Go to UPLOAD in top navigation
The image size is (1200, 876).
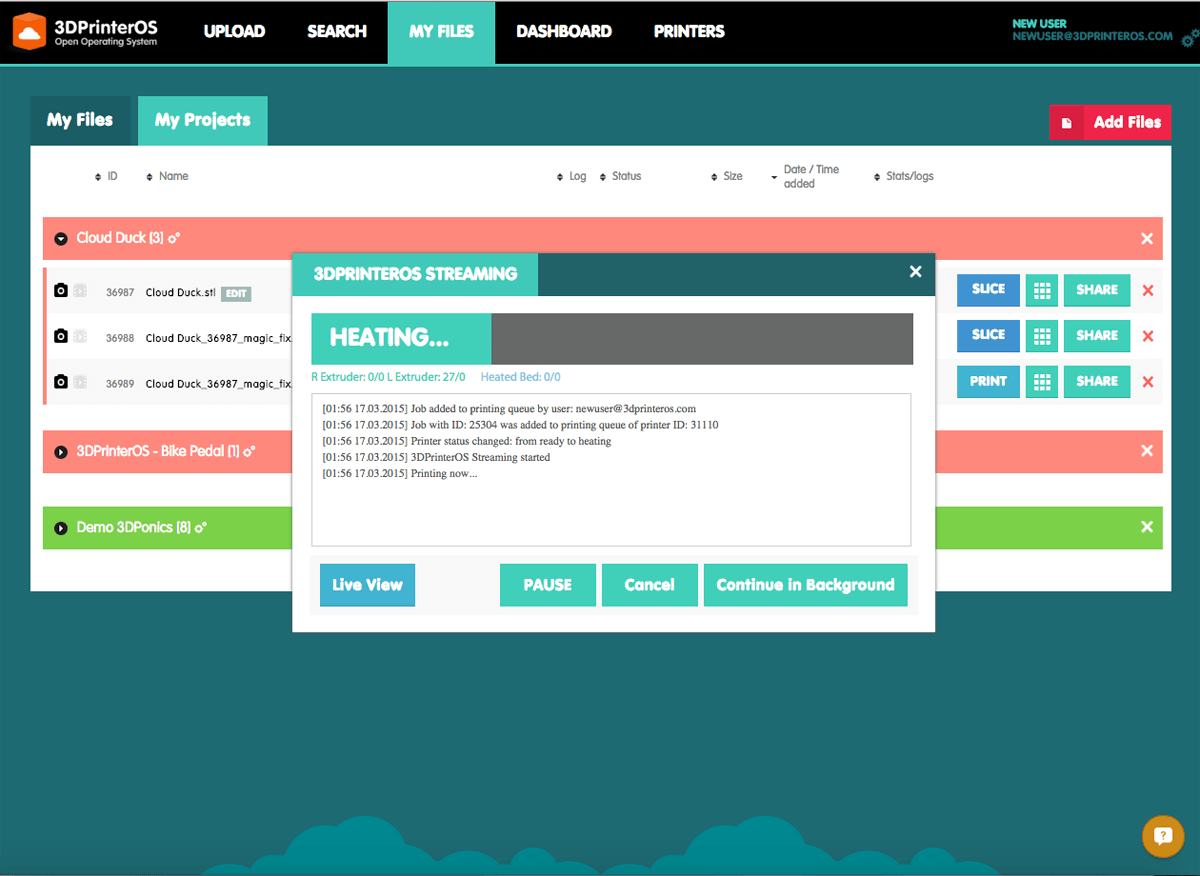234,32
